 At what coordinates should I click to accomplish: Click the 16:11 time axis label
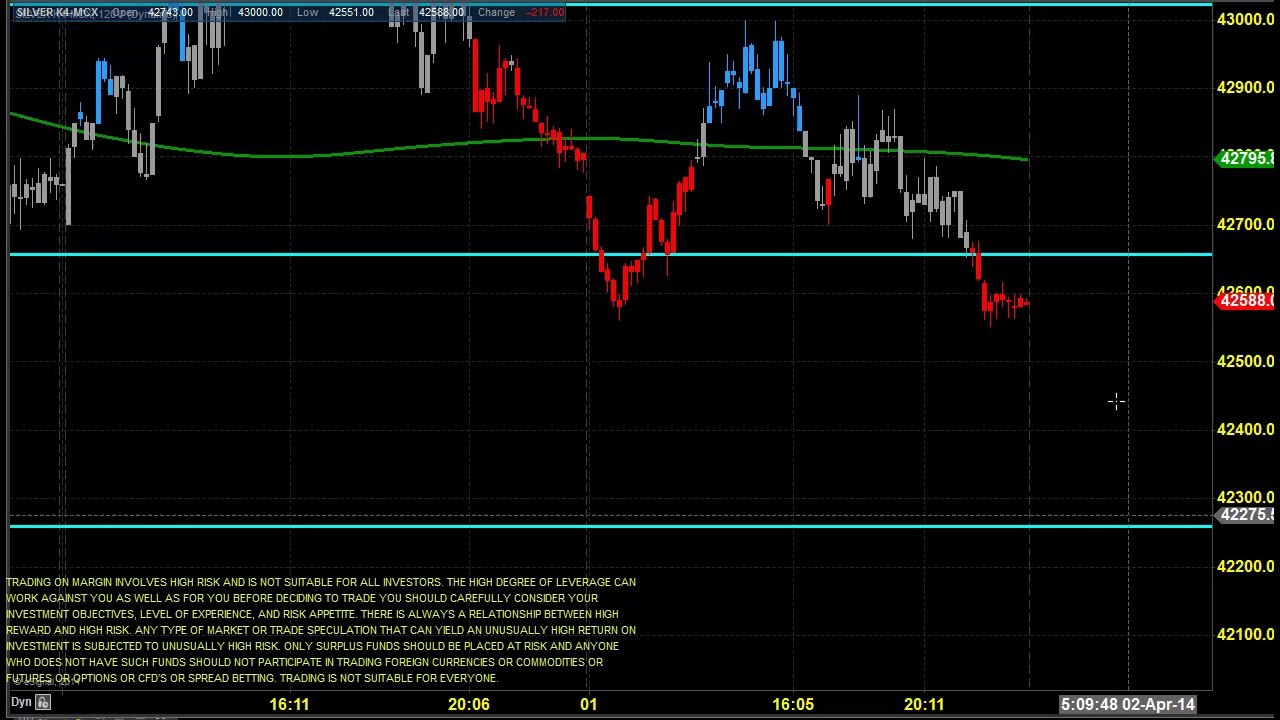point(289,704)
